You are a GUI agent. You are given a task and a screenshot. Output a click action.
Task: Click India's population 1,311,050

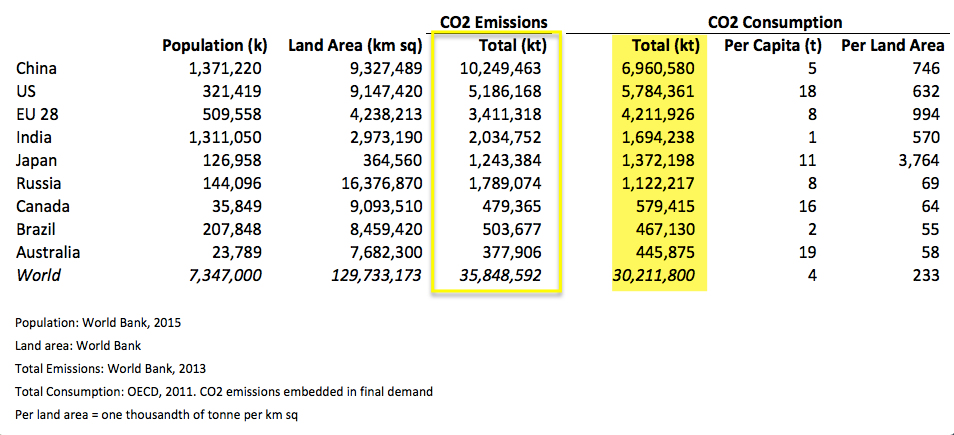pyautogui.click(x=226, y=137)
